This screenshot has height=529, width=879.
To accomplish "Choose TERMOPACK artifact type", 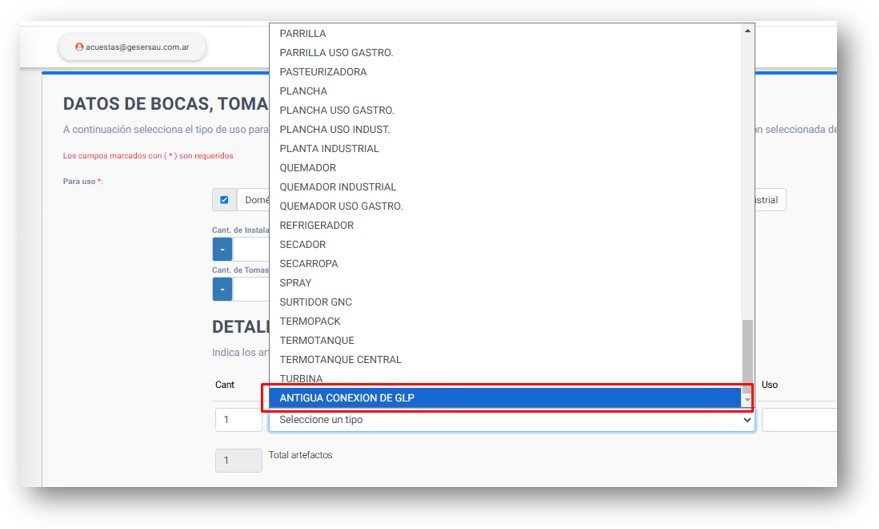I will [311, 321].
